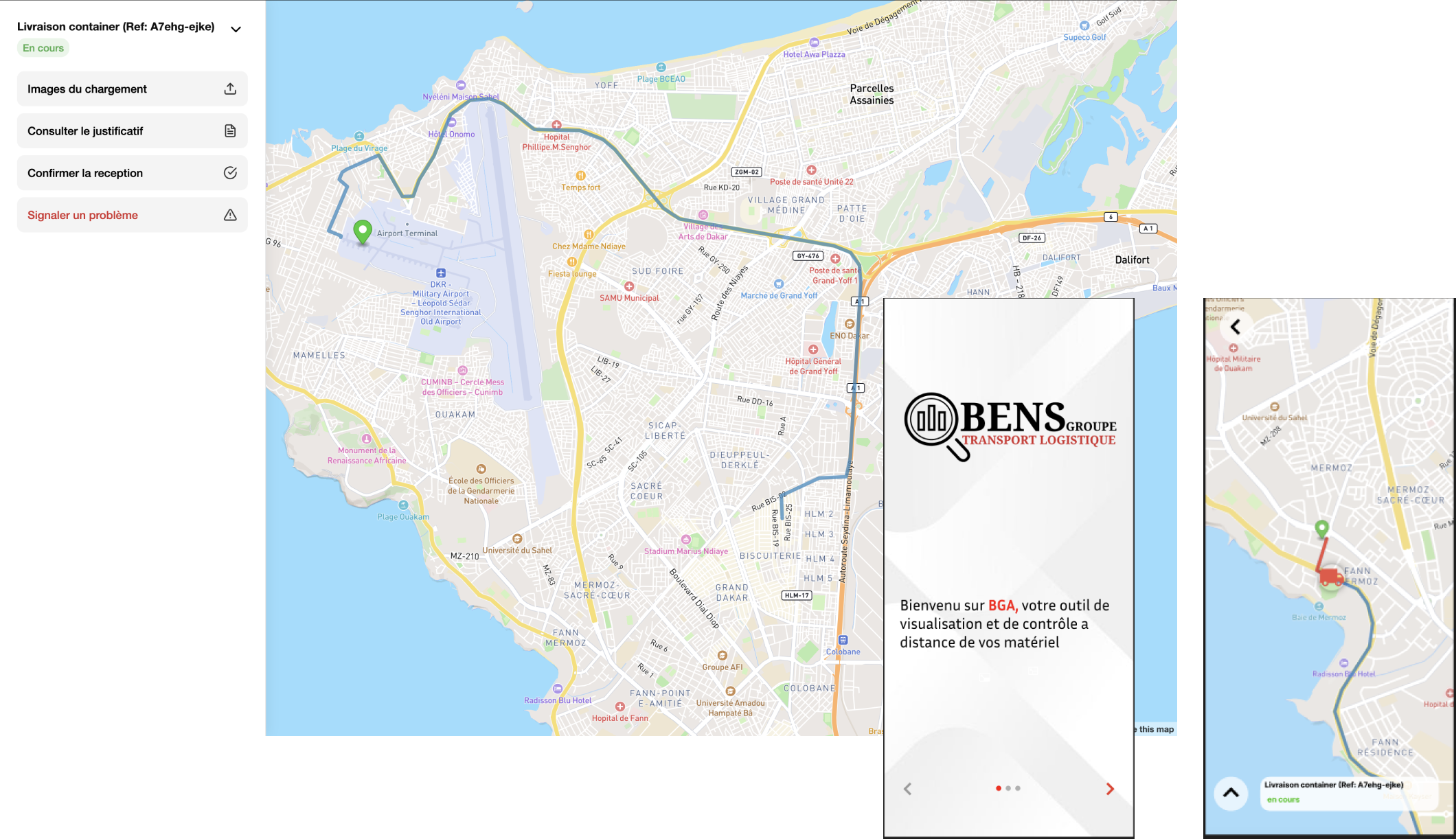This screenshot has height=839, width=1456.
Task: Expand the bottom sheet with the up chevron
Action: tap(1231, 793)
